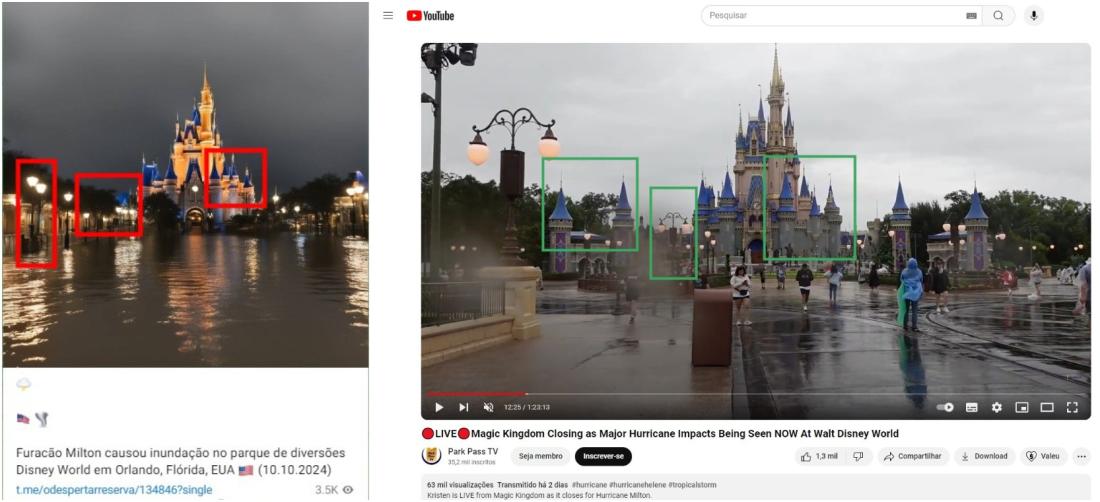Open the YouTube hamburger guide menu
1100x502 pixels.
click(x=388, y=15)
